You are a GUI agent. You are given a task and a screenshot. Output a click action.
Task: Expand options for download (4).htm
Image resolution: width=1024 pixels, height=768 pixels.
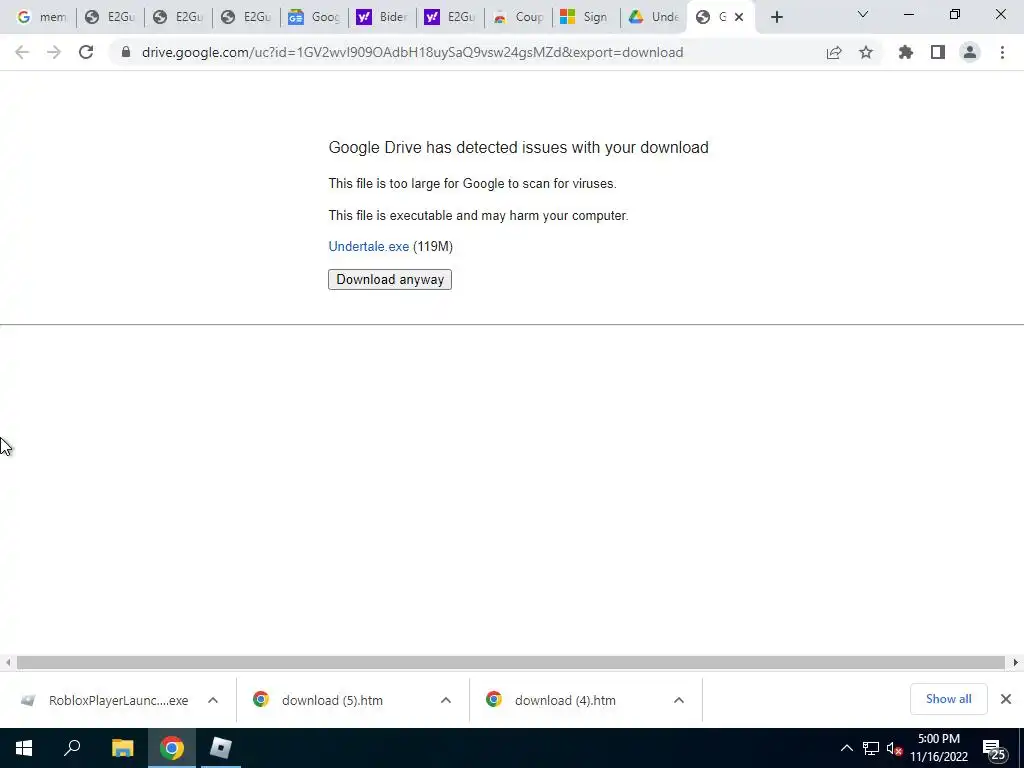pyautogui.click(x=679, y=700)
